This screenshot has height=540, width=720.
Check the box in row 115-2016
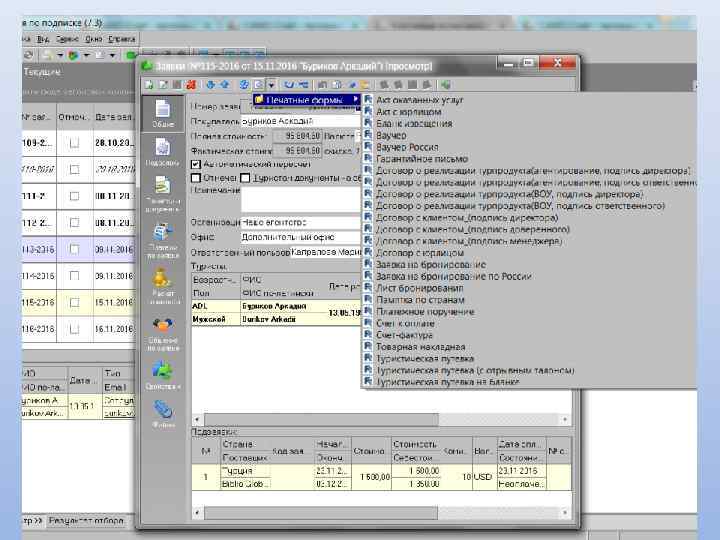point(74,303)
